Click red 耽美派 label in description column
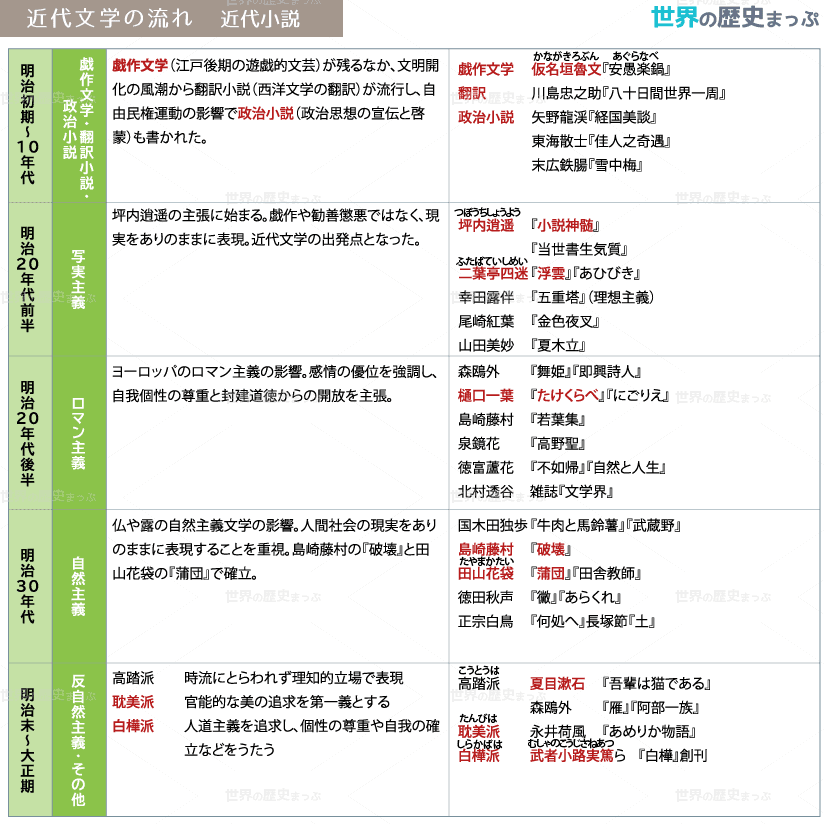The height and width of the screenshot is (824, 824). 133,702
